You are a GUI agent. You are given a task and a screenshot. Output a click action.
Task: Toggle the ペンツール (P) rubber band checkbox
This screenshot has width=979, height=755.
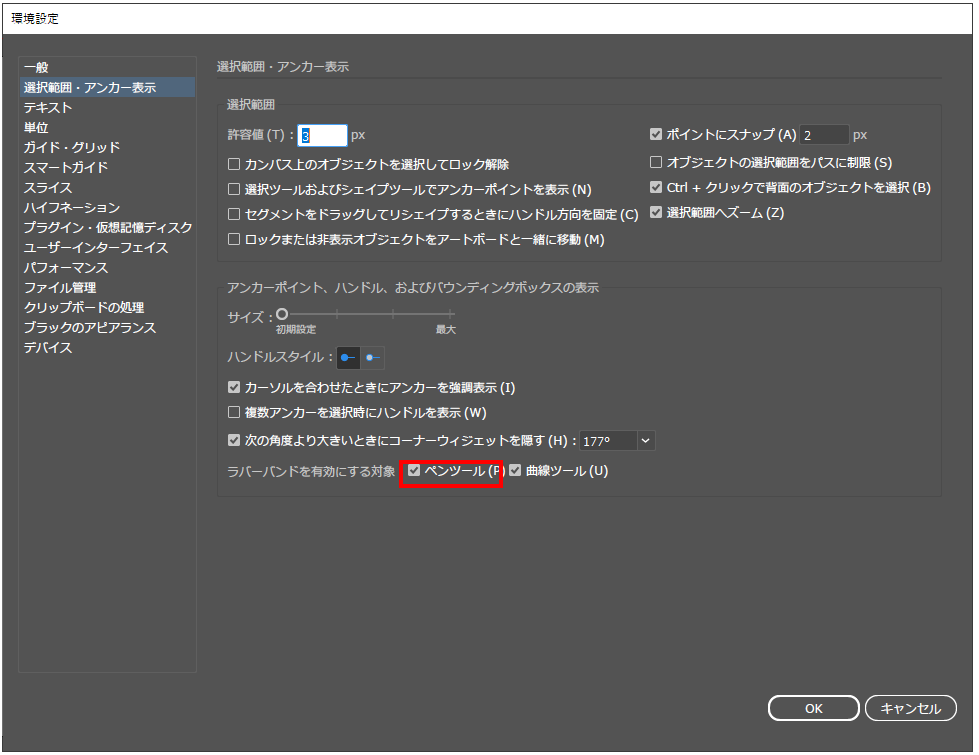(x=414, y=471)
